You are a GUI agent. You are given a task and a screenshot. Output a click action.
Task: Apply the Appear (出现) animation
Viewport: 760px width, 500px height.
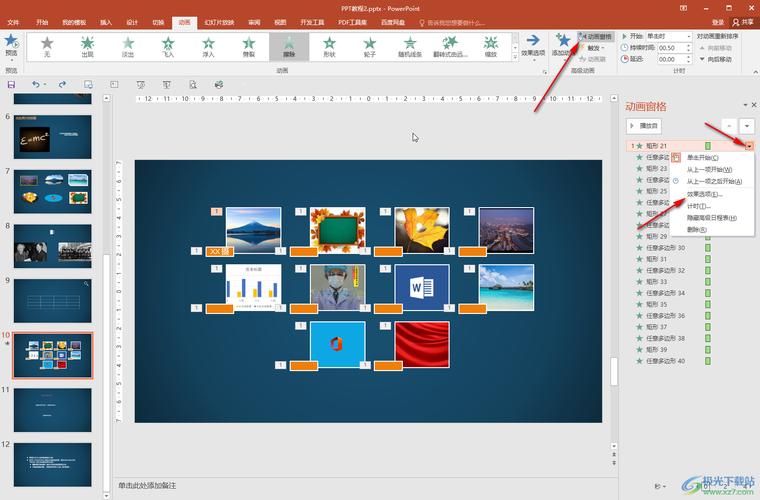tap(87, 47)
